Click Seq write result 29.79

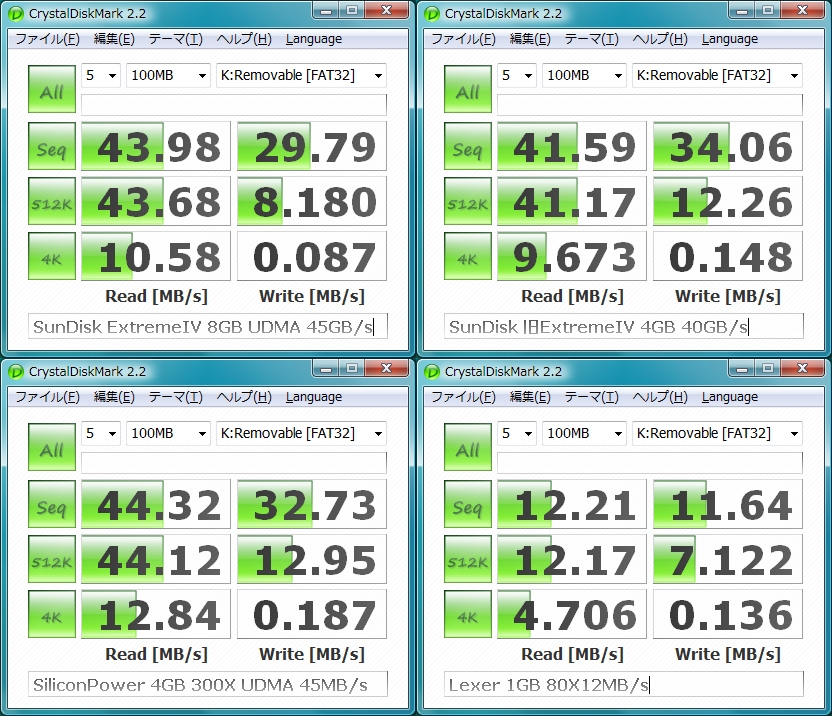(312, 146)
